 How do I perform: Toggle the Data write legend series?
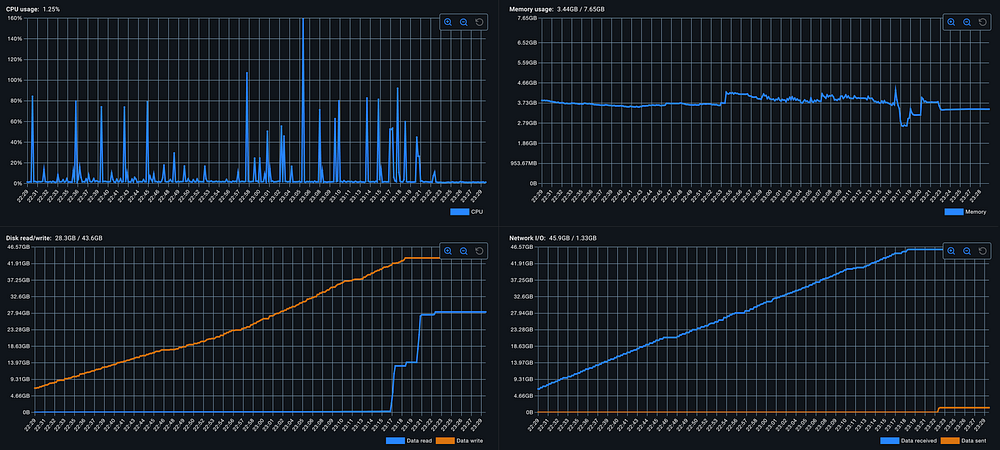(x=460, y=440)
